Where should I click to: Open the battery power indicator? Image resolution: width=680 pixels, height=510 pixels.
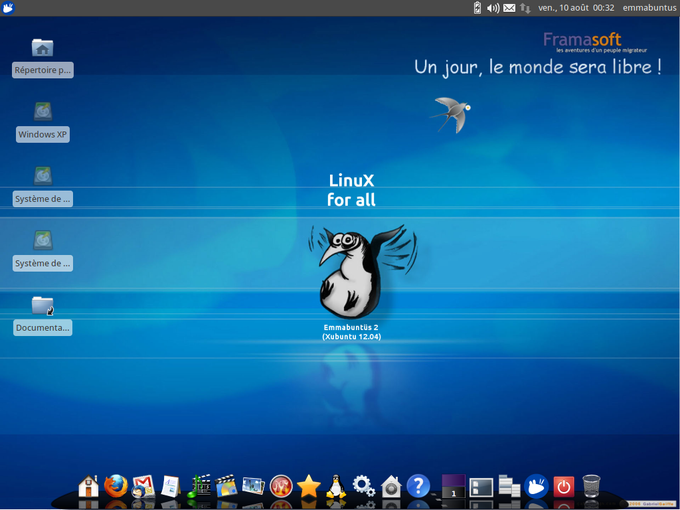477,8
